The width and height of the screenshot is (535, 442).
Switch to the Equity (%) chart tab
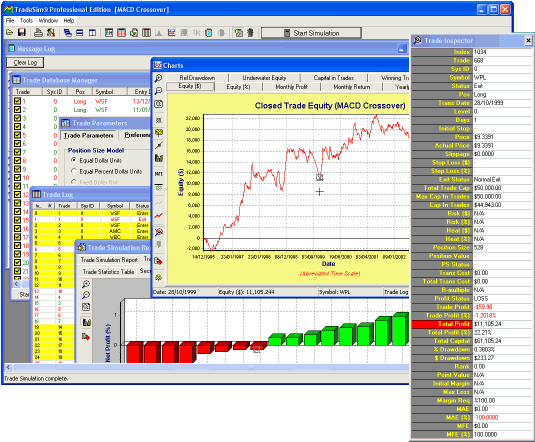click(x=238, y=87)
